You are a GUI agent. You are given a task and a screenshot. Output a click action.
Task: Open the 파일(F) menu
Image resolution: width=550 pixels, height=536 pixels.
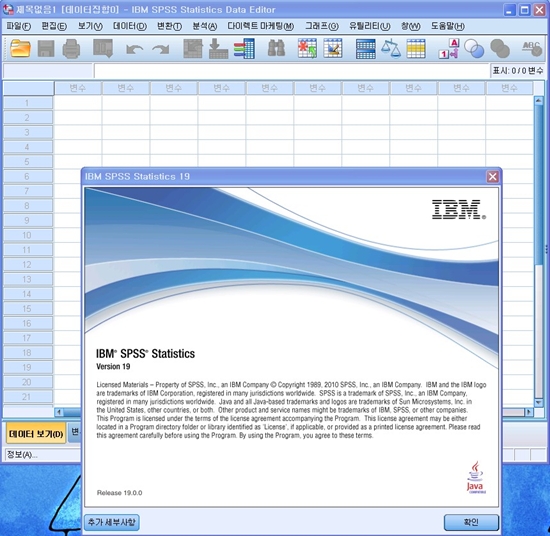(19, 26)
